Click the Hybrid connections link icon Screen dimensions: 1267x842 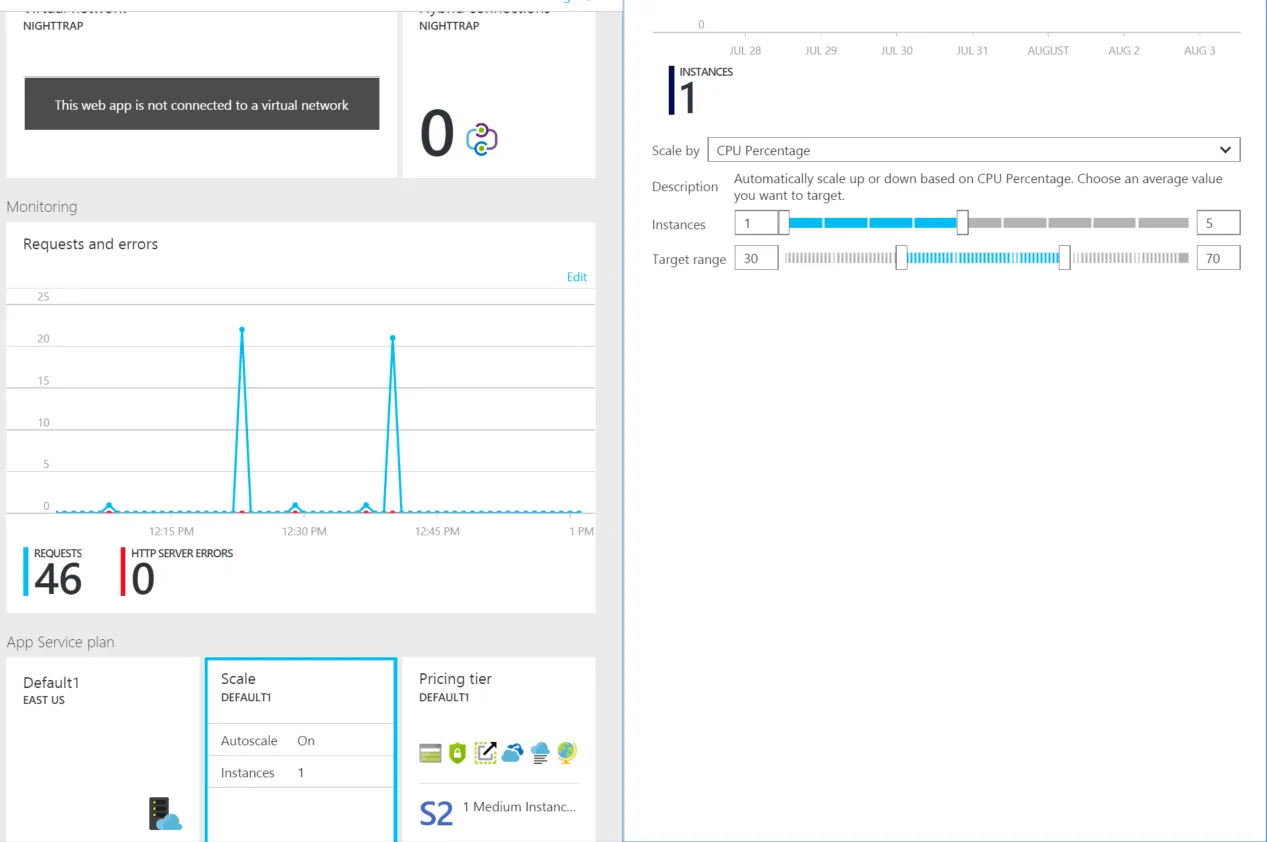(x=482, y=139)
